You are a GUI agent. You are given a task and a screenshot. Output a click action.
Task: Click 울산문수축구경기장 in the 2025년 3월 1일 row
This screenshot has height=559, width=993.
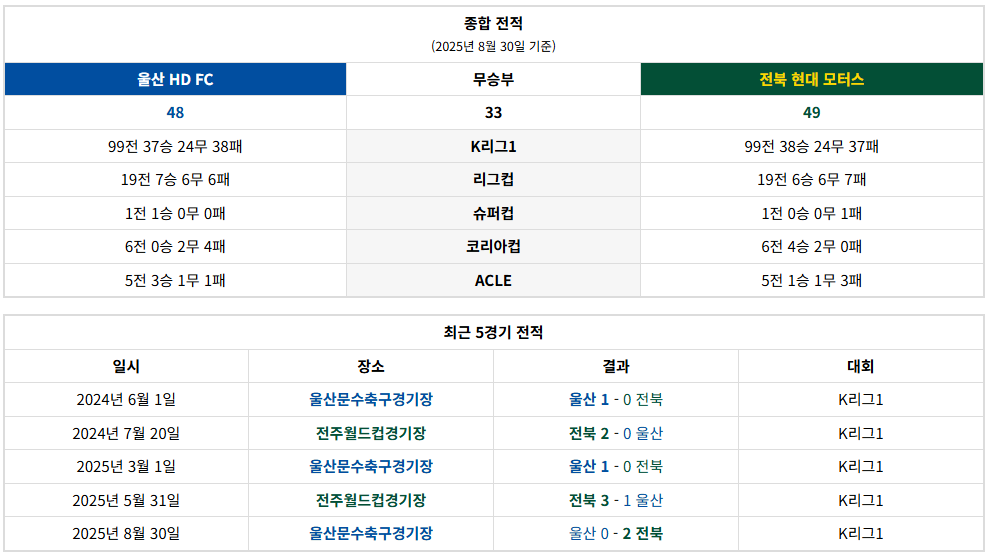point(371,467)
